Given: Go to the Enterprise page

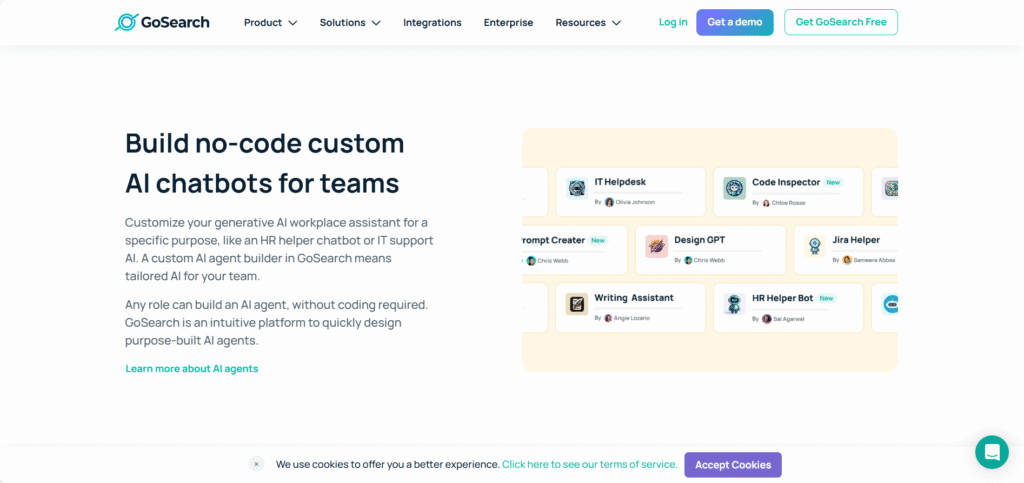Looking at the screenshot, I should pyautogui.click(x=508, y=22).
